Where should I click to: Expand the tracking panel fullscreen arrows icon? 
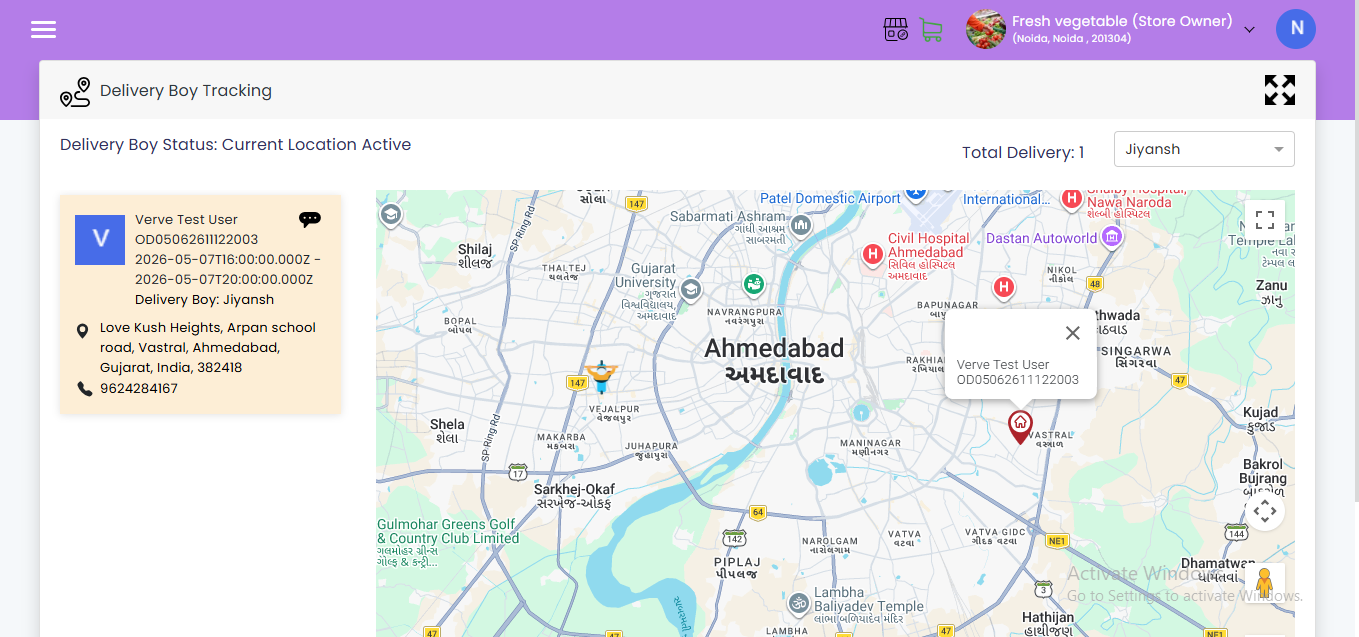click(x=1279, y=90)
